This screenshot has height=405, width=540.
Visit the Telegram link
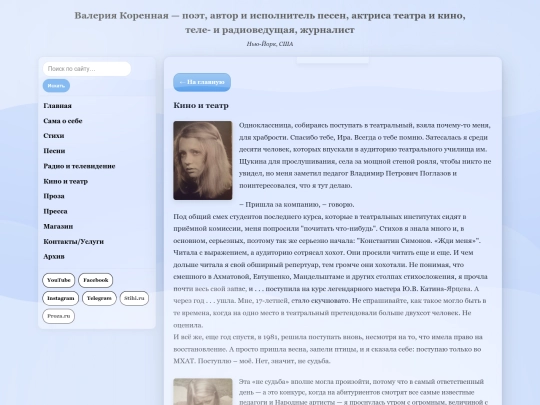click(99, 298)
